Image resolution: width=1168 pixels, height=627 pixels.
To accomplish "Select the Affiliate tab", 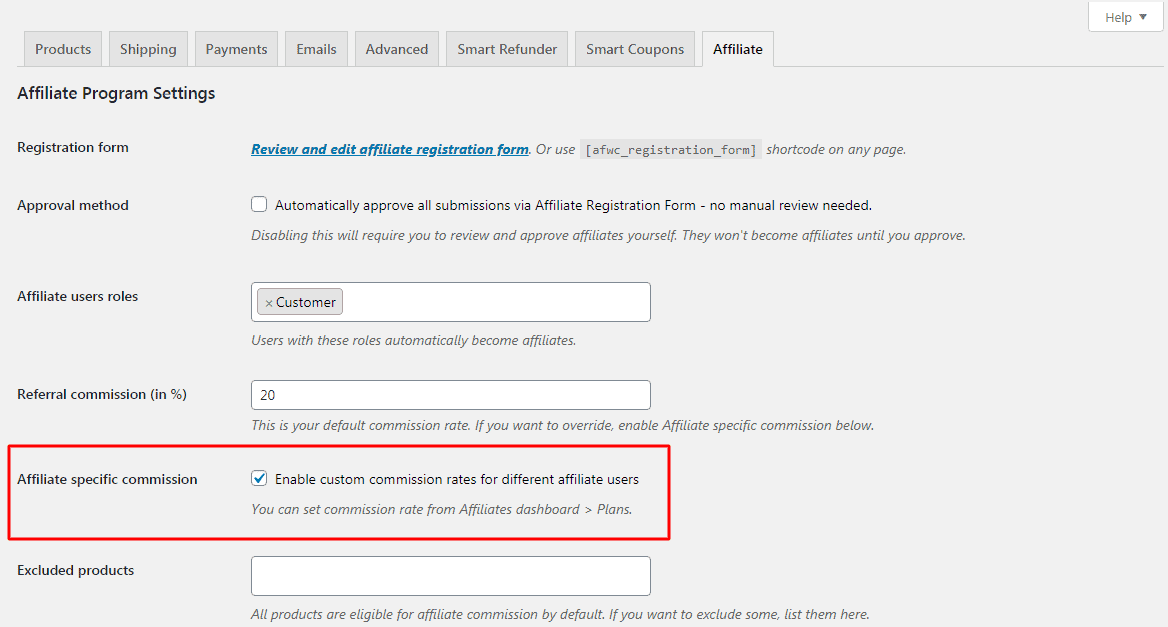I will pos(737,49).
